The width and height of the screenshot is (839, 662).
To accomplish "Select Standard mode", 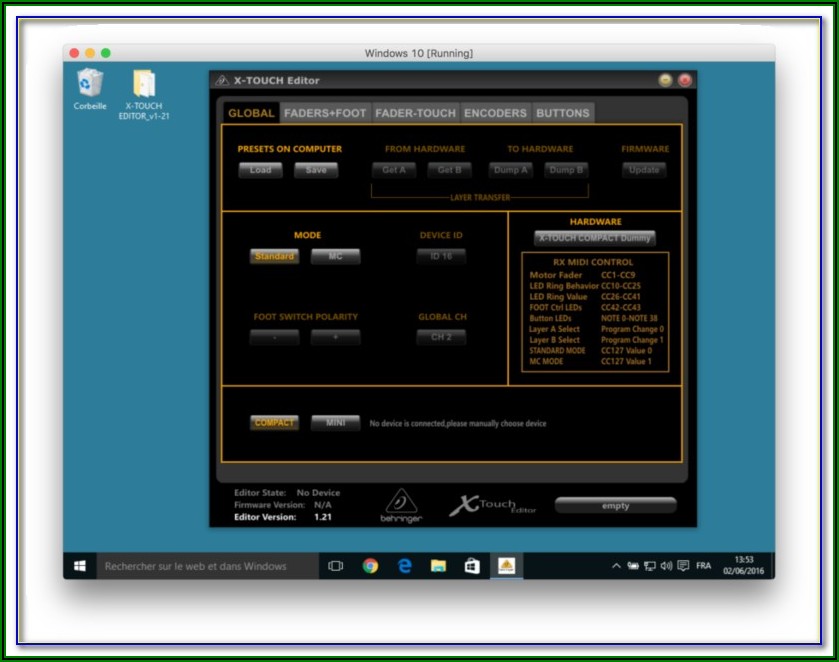I will click(274, 257).
